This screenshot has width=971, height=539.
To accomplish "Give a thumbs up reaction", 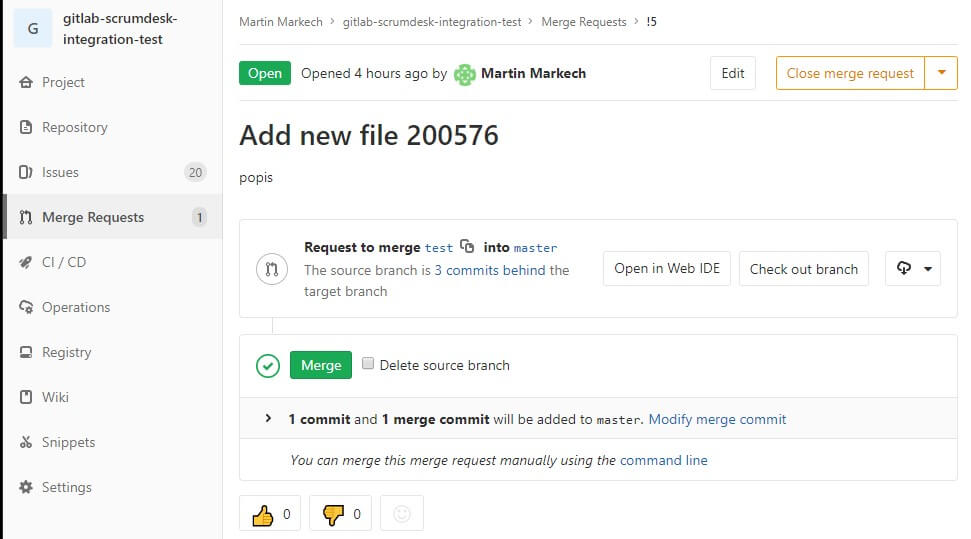I will click(x=270, y=514).
